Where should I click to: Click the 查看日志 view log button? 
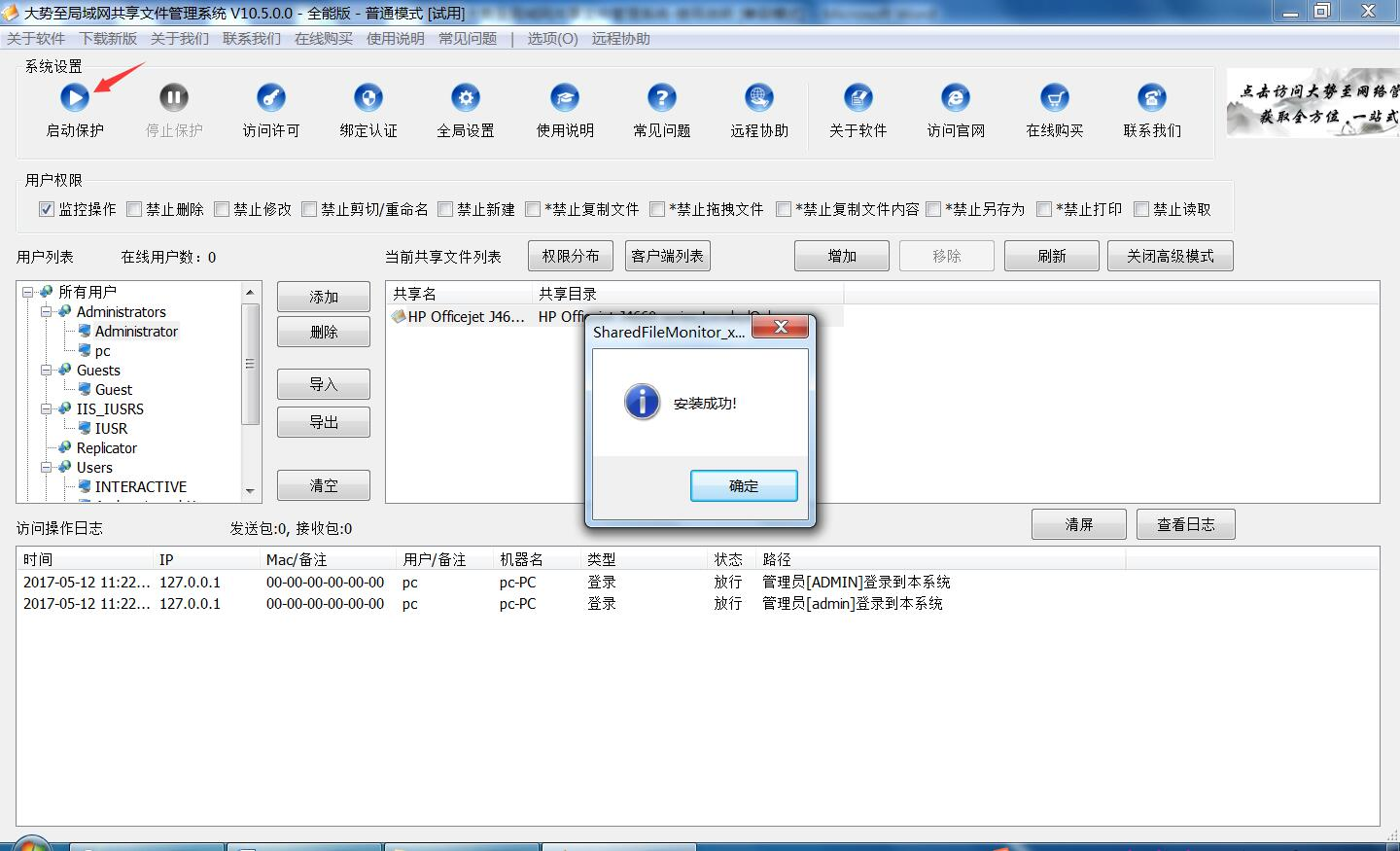[x=1185, y=524]
